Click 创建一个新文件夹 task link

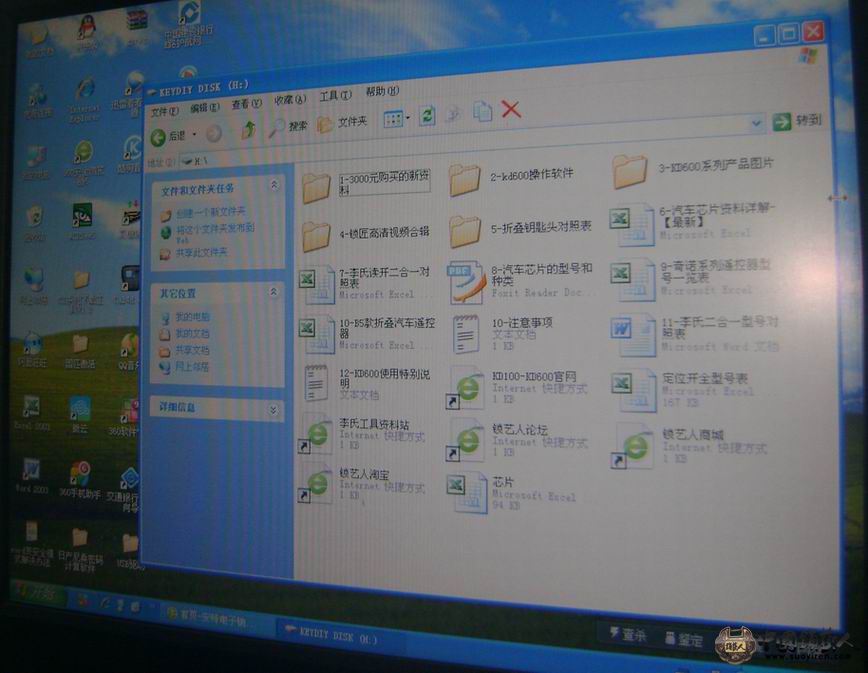(204, 213)
